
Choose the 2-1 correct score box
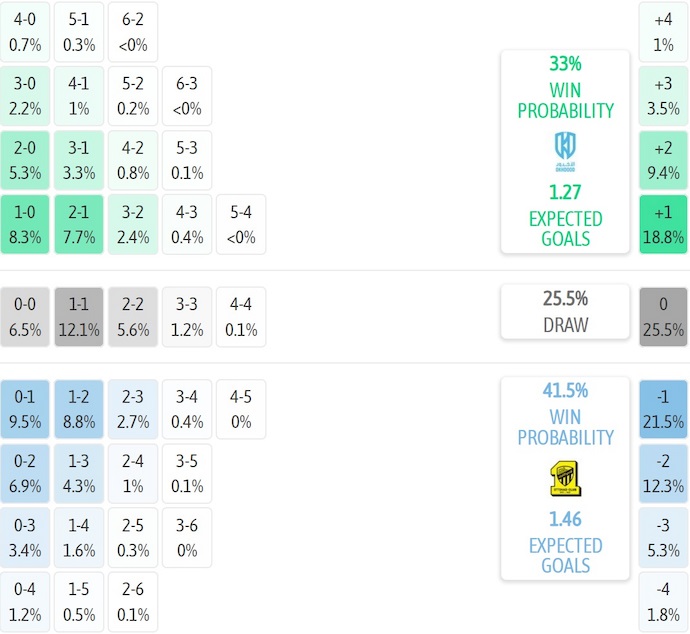point(79,224)
